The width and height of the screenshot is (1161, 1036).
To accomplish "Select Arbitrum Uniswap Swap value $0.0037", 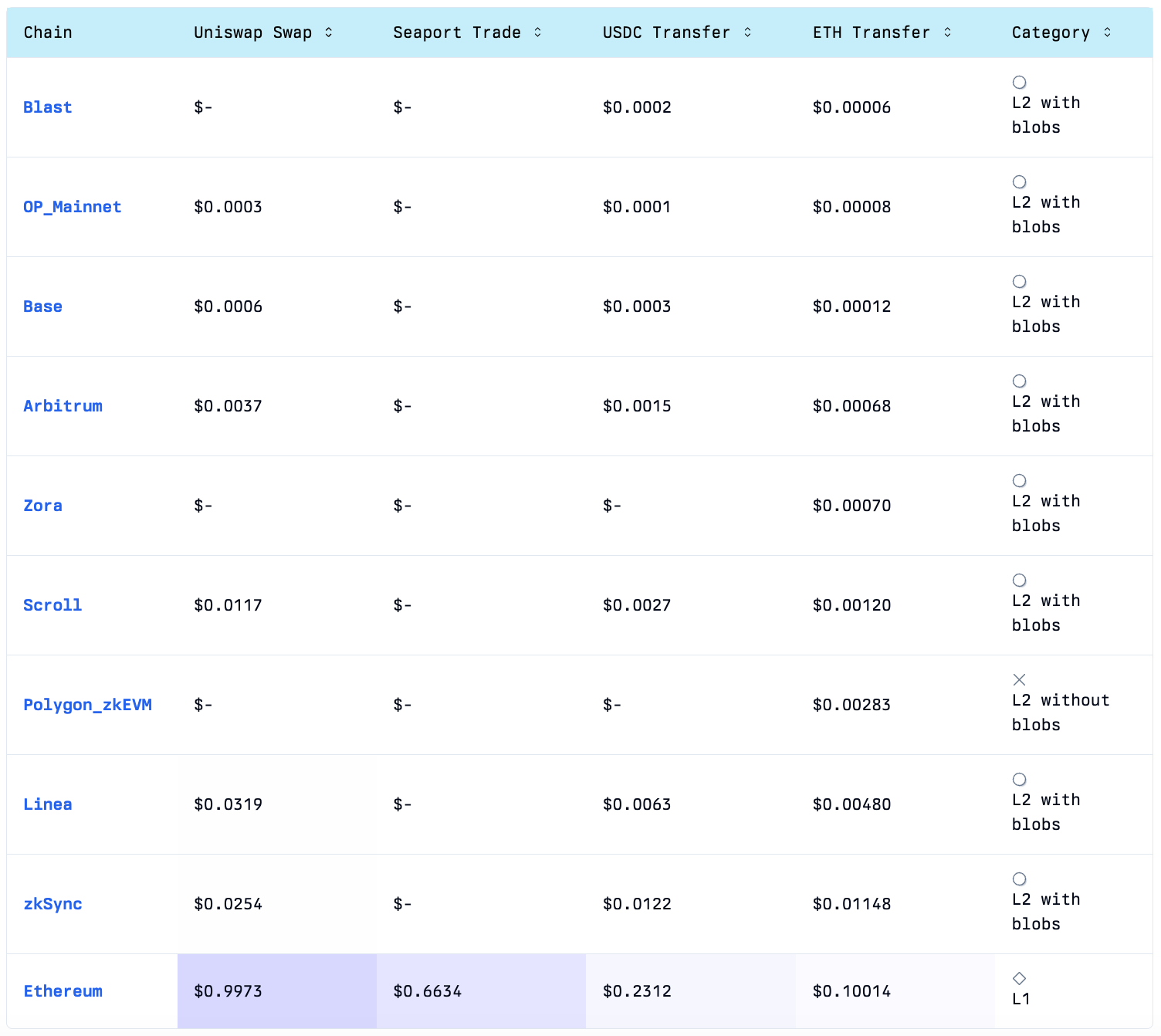I will click(x=228, y=406).
